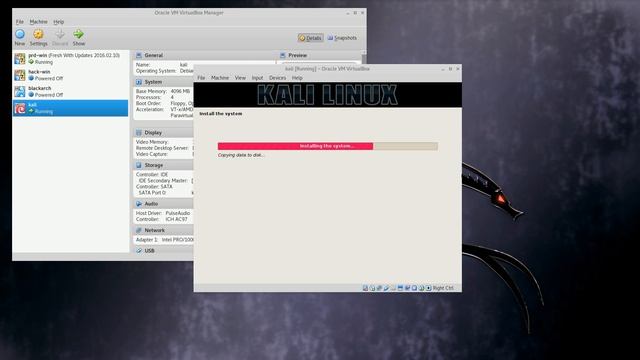This screenshot has width=640, height=360.
Task: Collapse the Storage section header
Action: [x=164, y=165]
